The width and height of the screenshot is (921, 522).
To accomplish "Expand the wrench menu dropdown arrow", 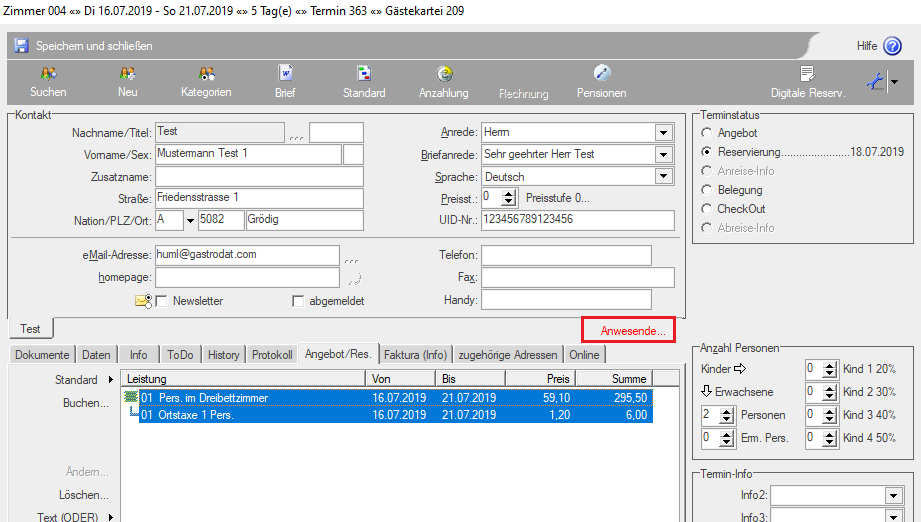I will coord(895,82).
